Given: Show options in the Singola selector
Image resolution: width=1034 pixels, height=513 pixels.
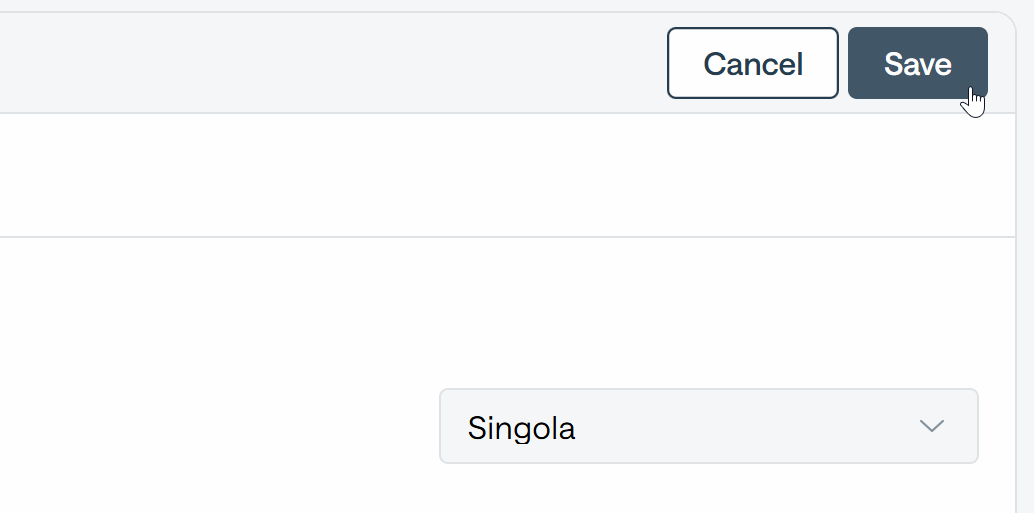Looking at the screenshot, I should click(709, 426).
